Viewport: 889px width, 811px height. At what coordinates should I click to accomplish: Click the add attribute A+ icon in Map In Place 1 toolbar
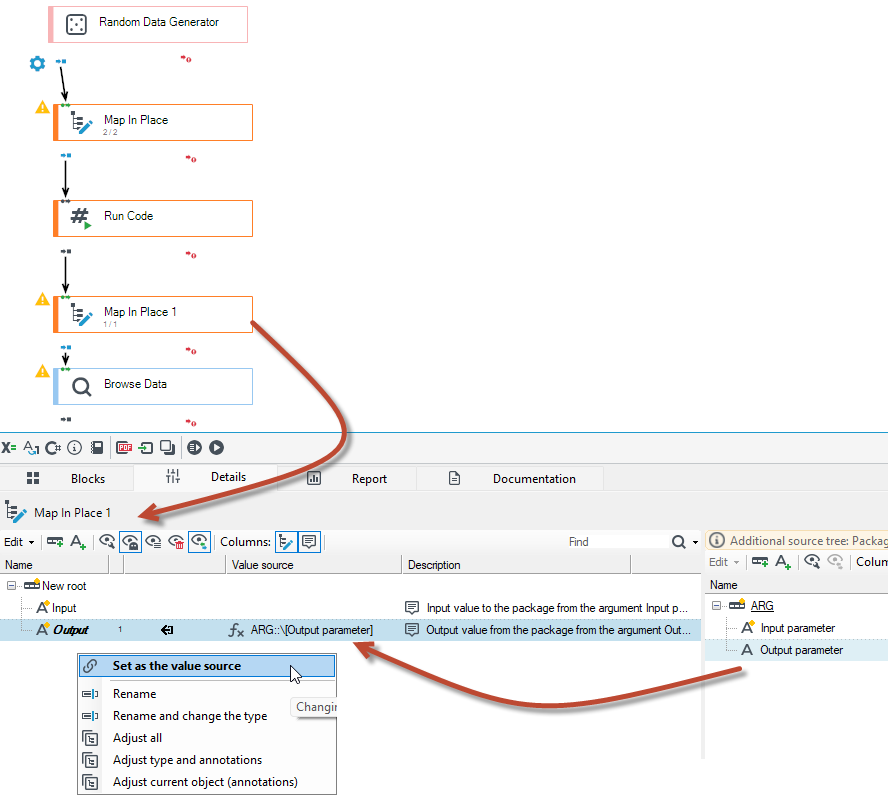[78, 542]
